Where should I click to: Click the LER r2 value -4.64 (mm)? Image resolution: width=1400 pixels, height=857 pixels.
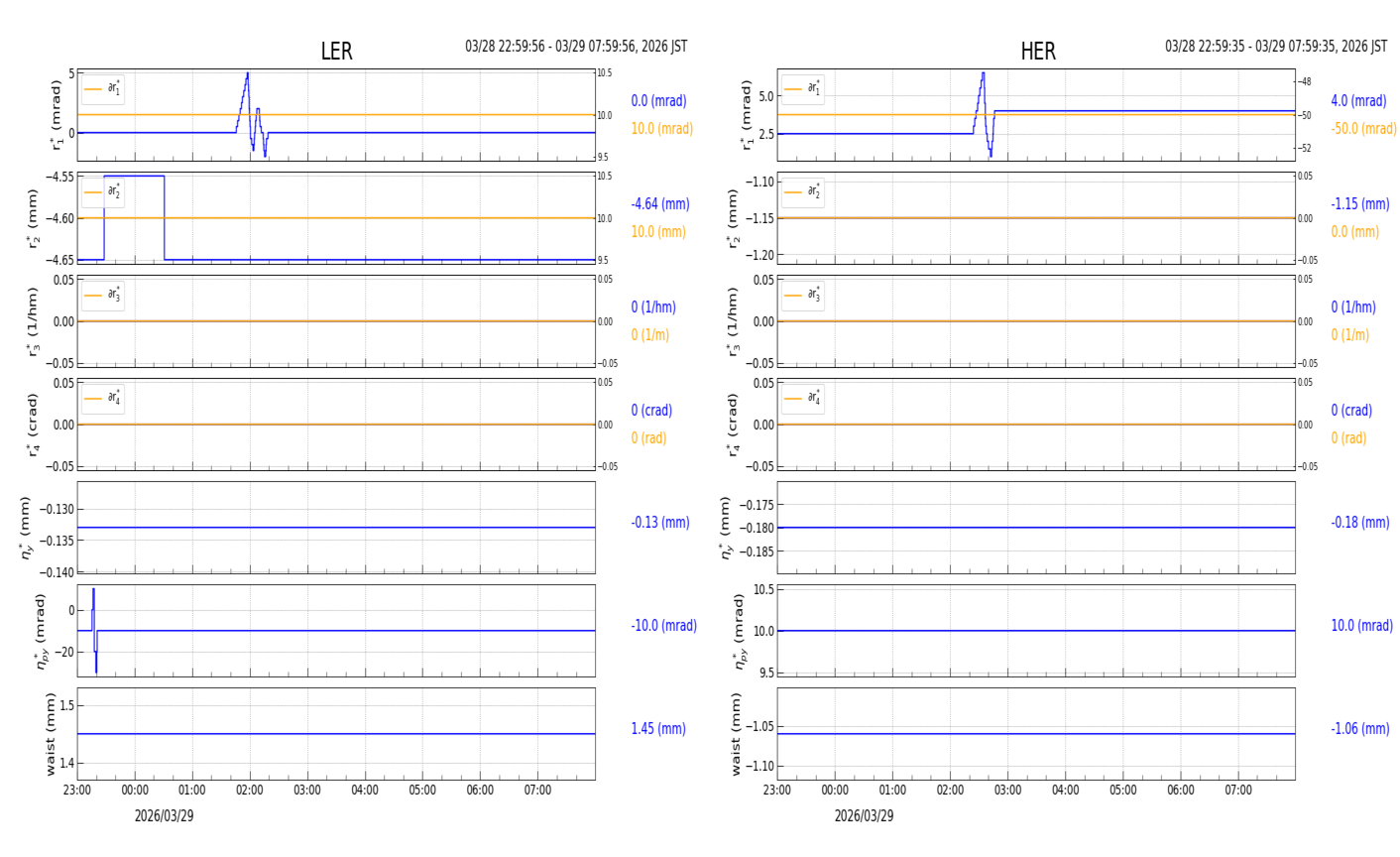pos(660,204)
